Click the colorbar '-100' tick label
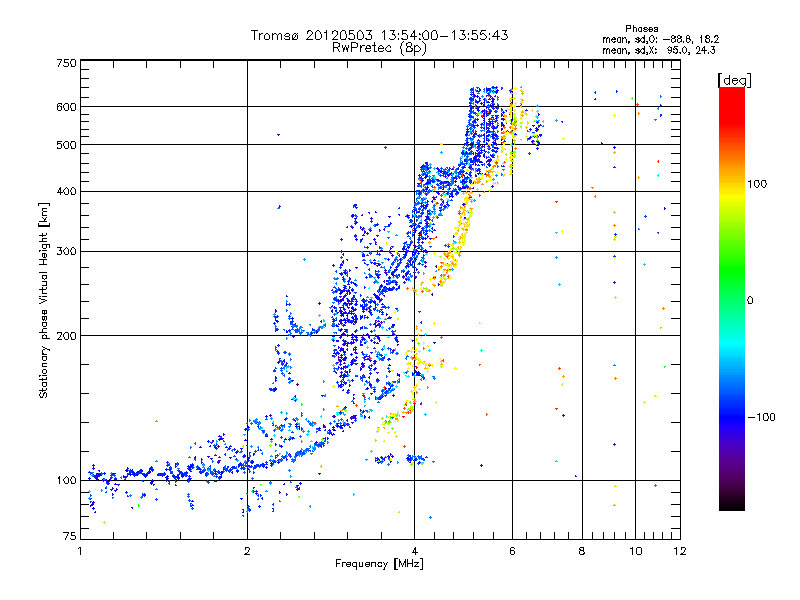Image resolution: width=800 pixels, height=600 pixels. pos(762,417)
